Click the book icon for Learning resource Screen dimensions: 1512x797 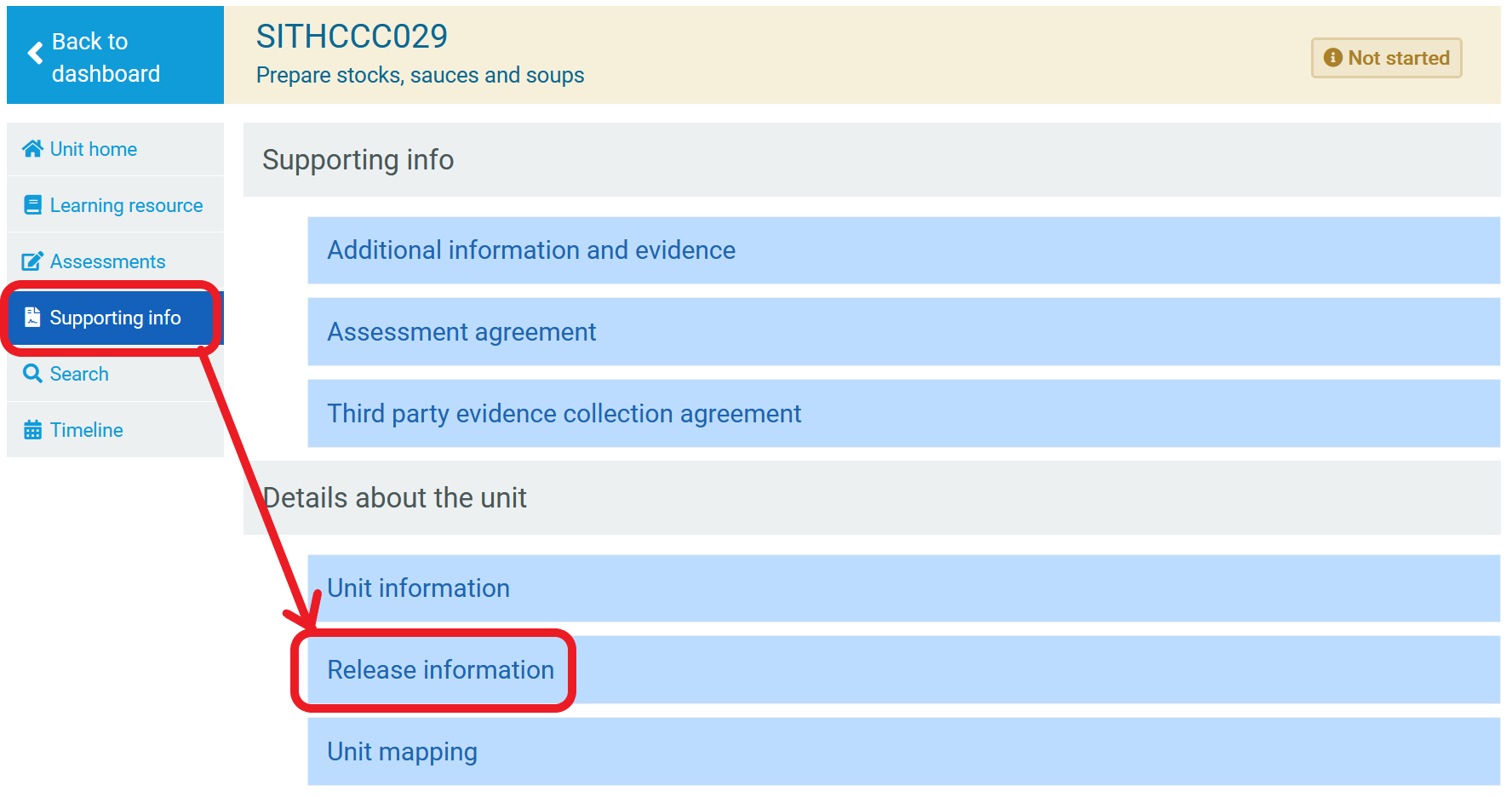32,205
